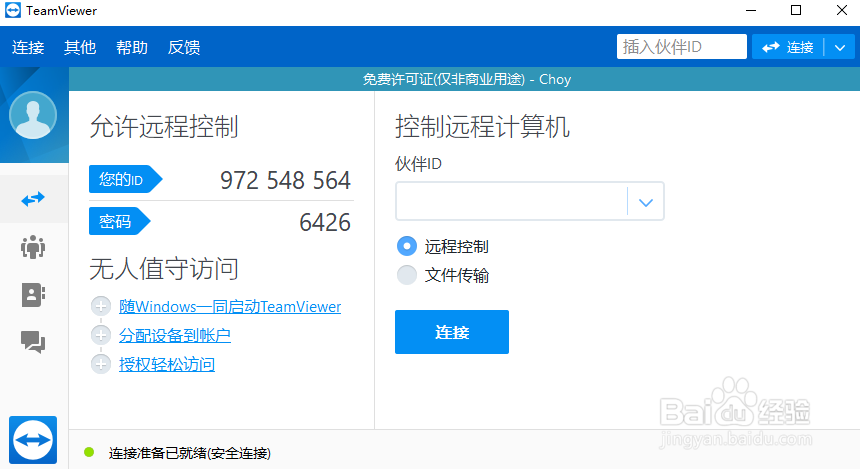The height and width of the screenshot is (469, 860).
Task: Click the top toolbar 连接 button
Action: [788, 47]
